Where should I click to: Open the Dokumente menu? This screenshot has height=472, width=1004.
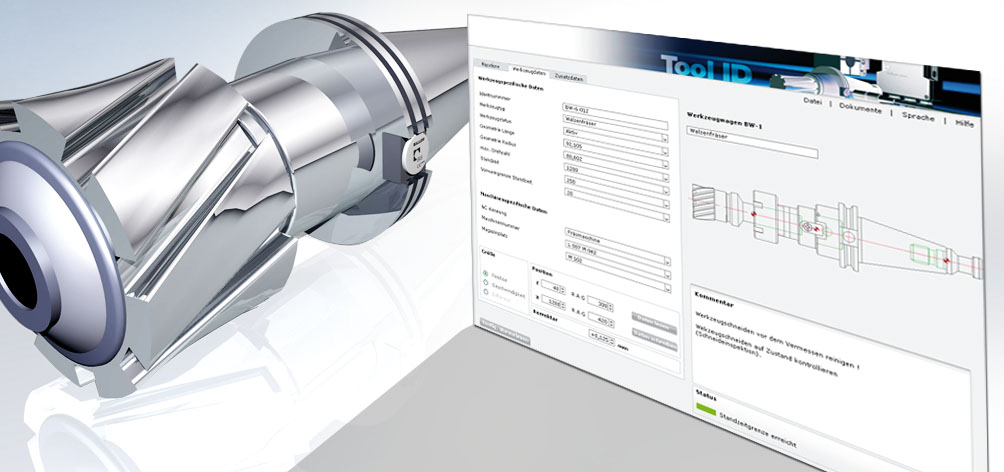point(859,107)
